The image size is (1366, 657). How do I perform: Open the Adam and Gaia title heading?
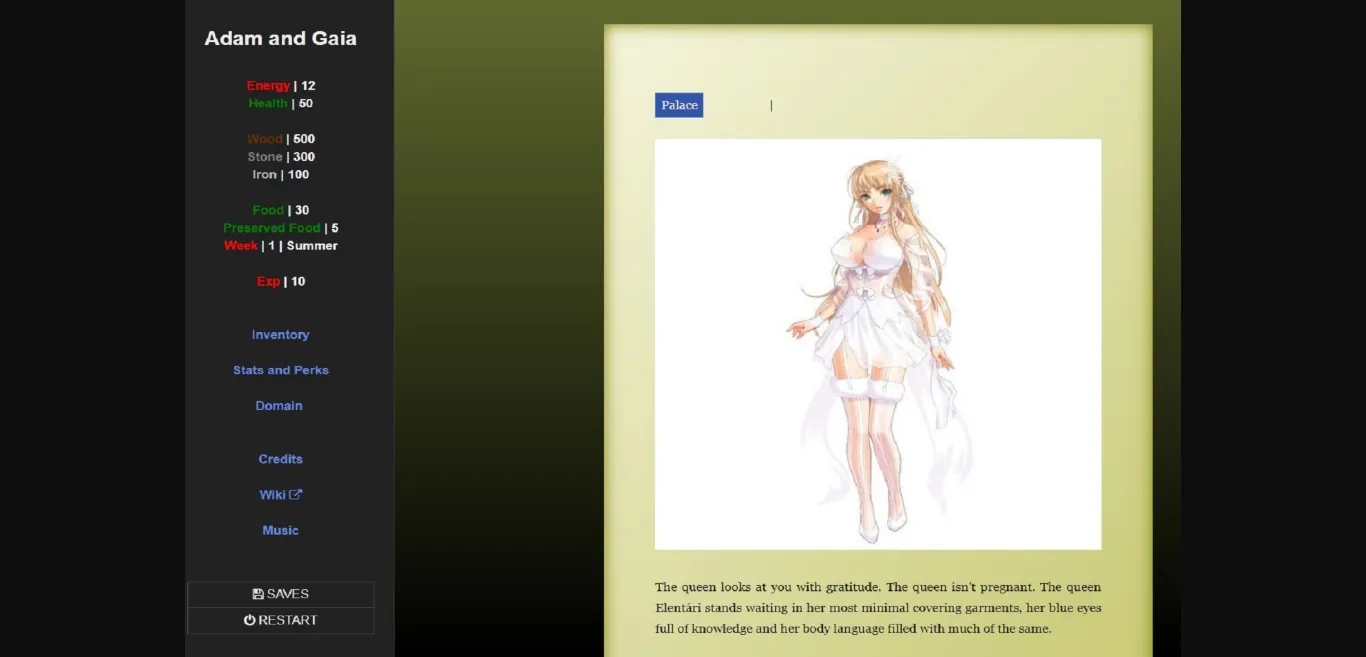coord(280,38)
